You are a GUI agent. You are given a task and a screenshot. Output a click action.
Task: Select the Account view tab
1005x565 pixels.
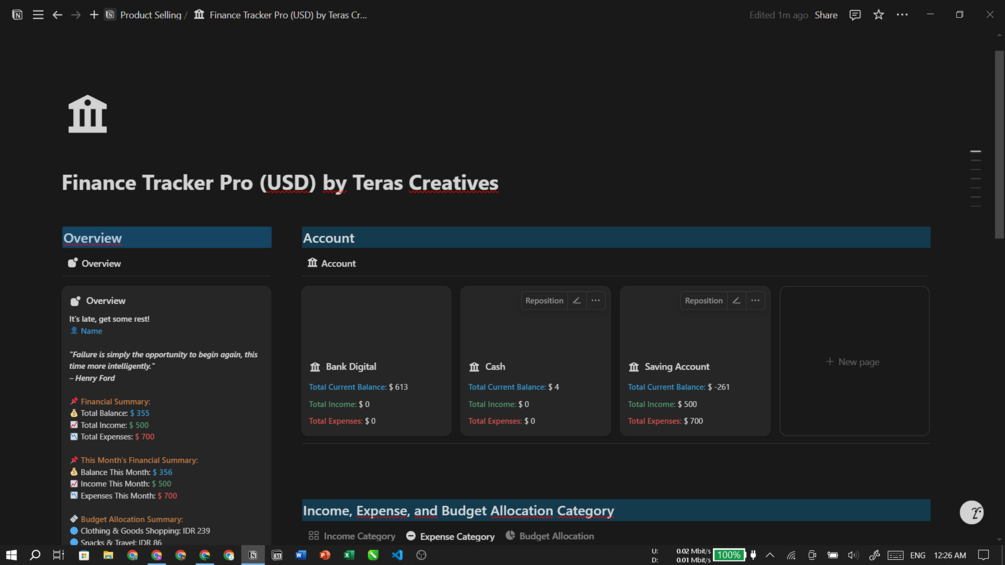[x=331, y=263]
